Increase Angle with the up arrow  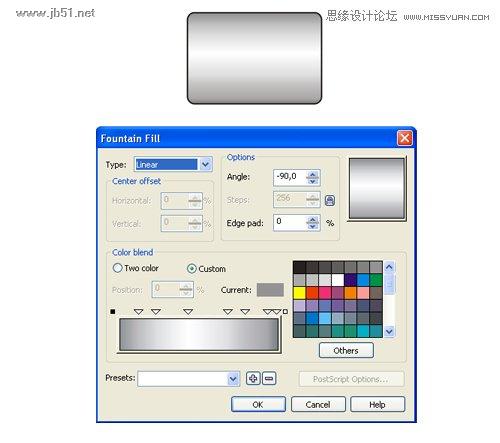[312, 174]
